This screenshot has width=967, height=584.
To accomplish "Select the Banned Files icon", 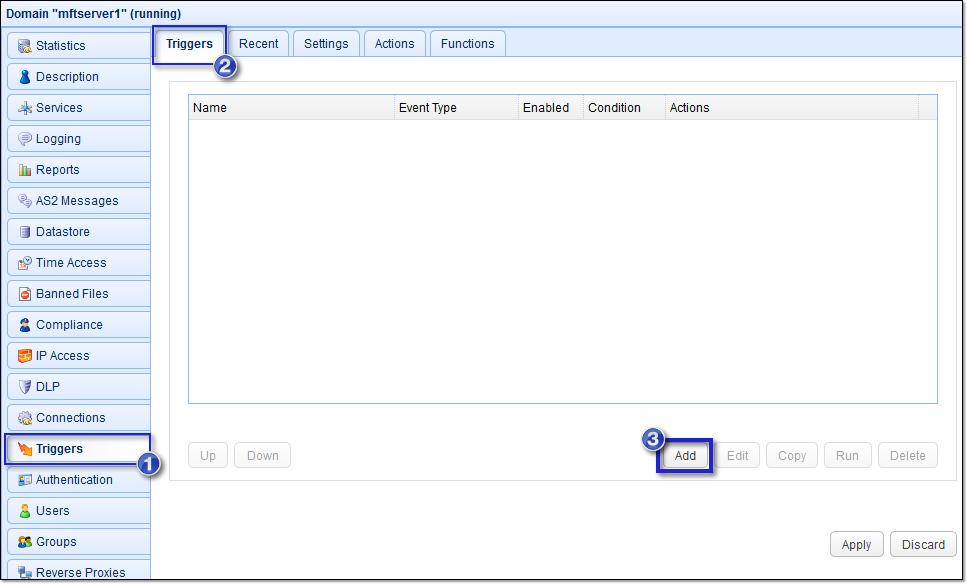I will tap(25, 294).
